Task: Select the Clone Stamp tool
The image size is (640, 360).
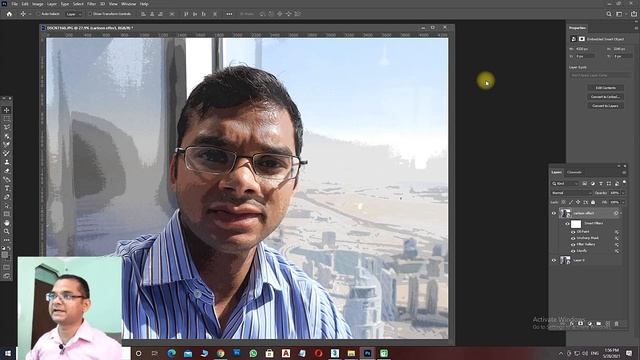Action: coord(7,162)
